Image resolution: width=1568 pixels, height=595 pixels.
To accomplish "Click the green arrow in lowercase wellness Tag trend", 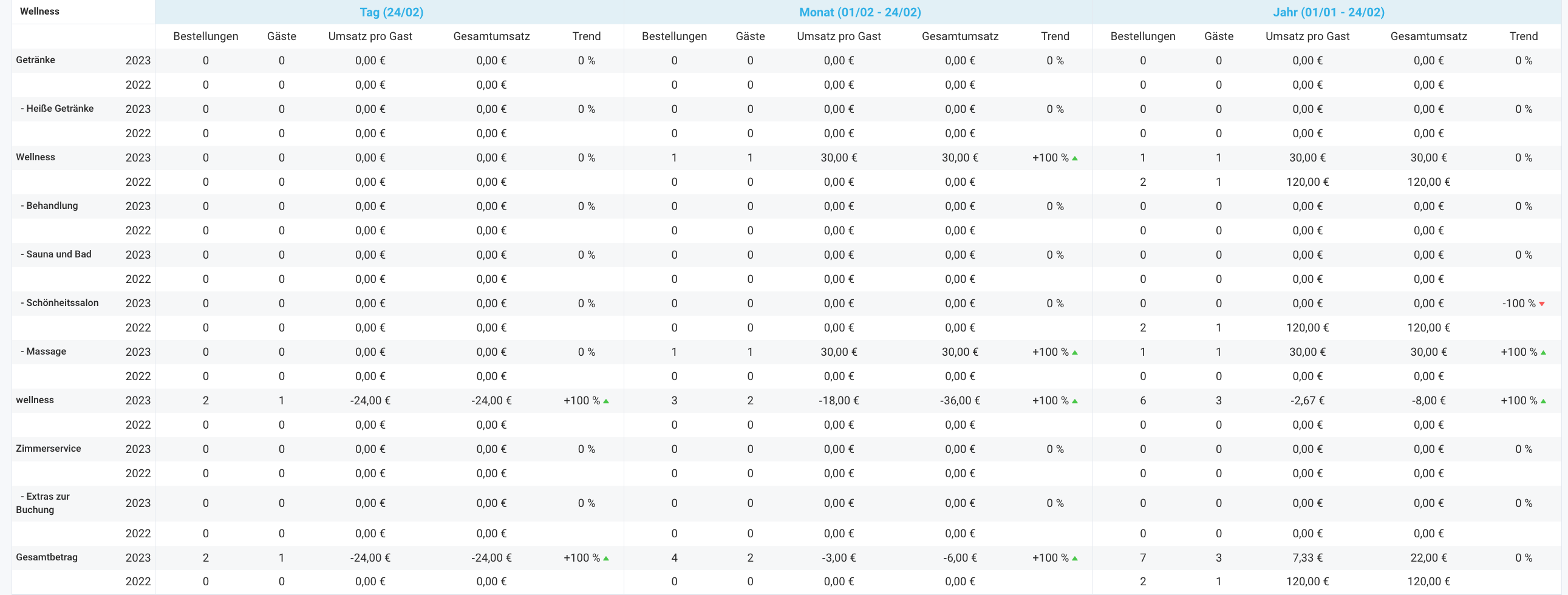I will [606, 401].
